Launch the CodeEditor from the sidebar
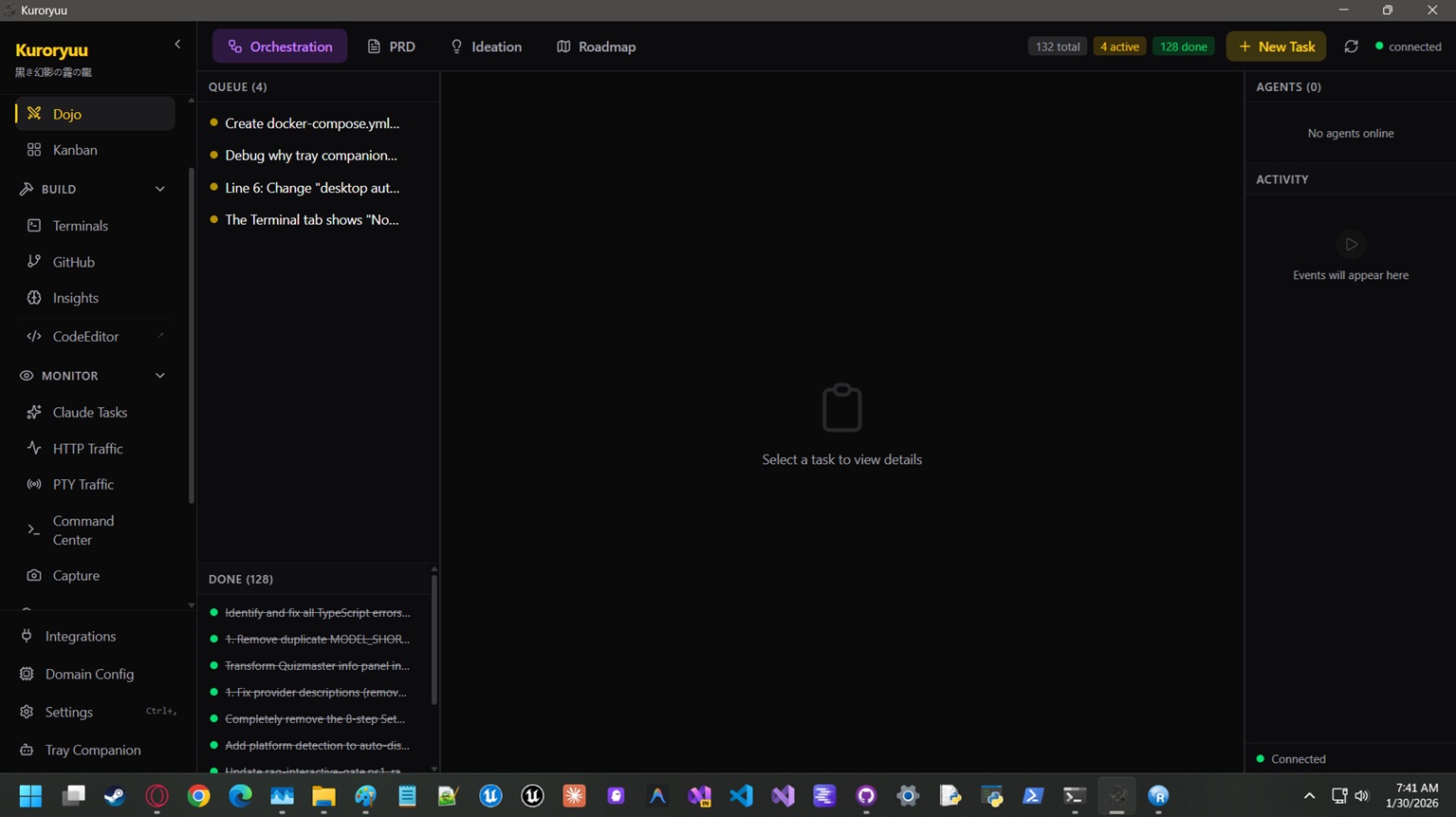1456x817 pixels. pos(85,337)
